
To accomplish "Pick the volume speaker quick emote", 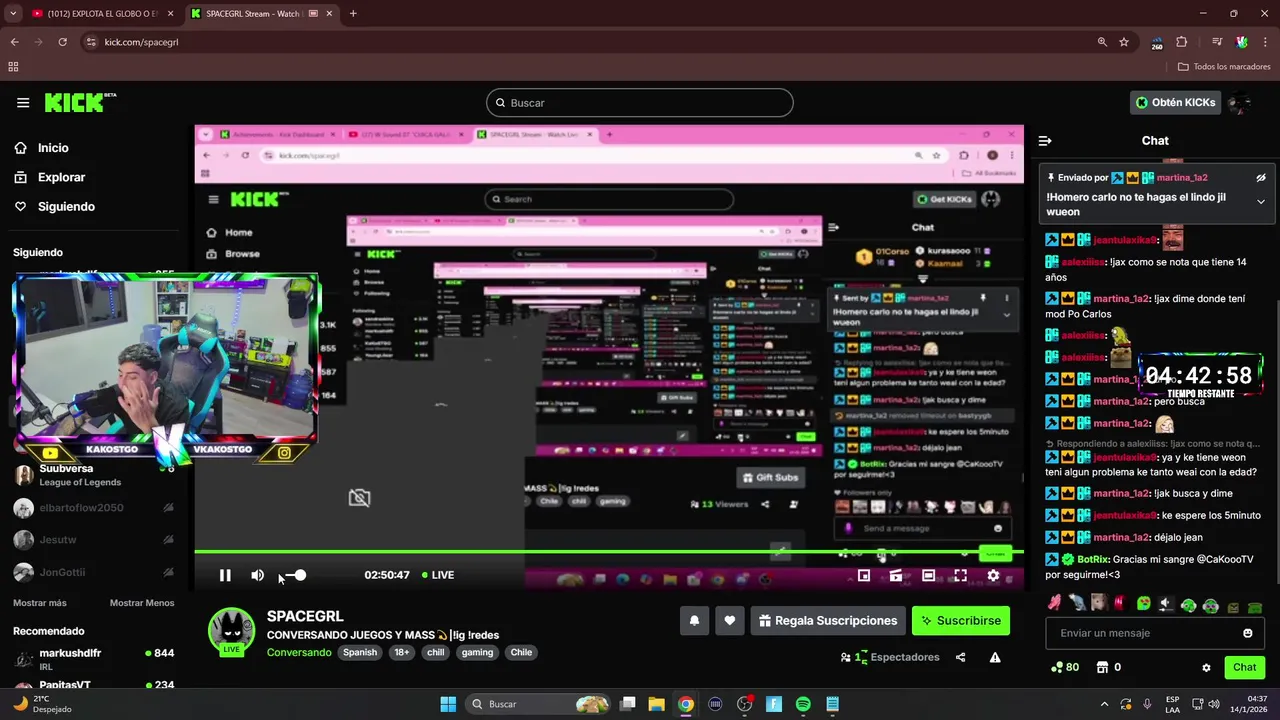I will tap(1165, 604).
